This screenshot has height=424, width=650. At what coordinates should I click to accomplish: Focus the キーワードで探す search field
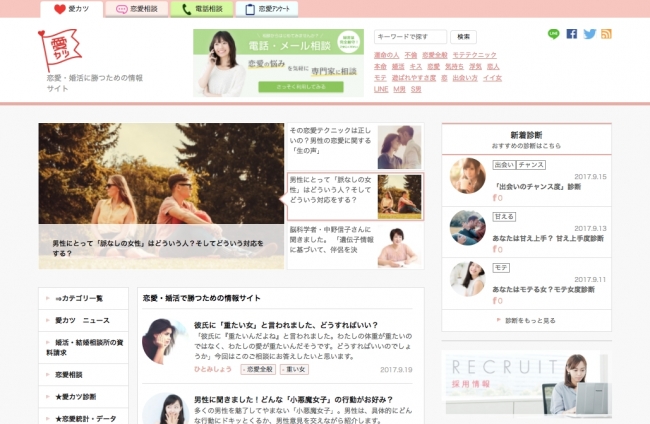410,36
